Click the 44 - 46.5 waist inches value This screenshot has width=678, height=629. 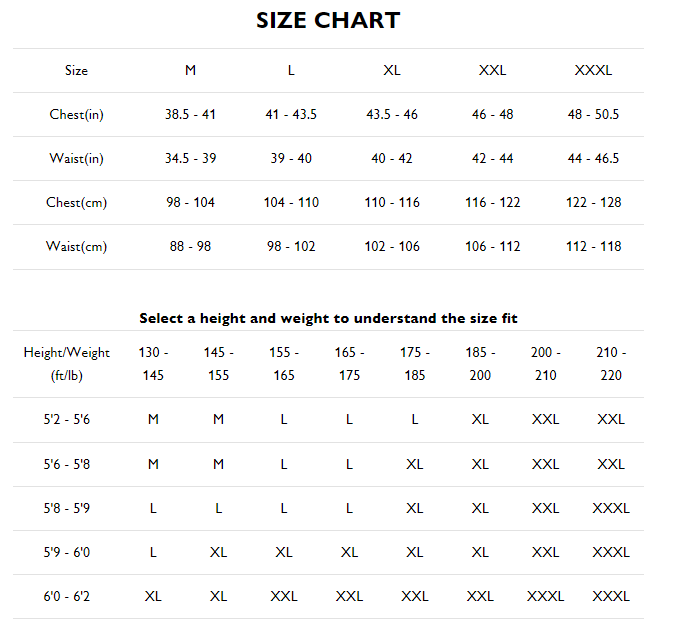point(593,159)
